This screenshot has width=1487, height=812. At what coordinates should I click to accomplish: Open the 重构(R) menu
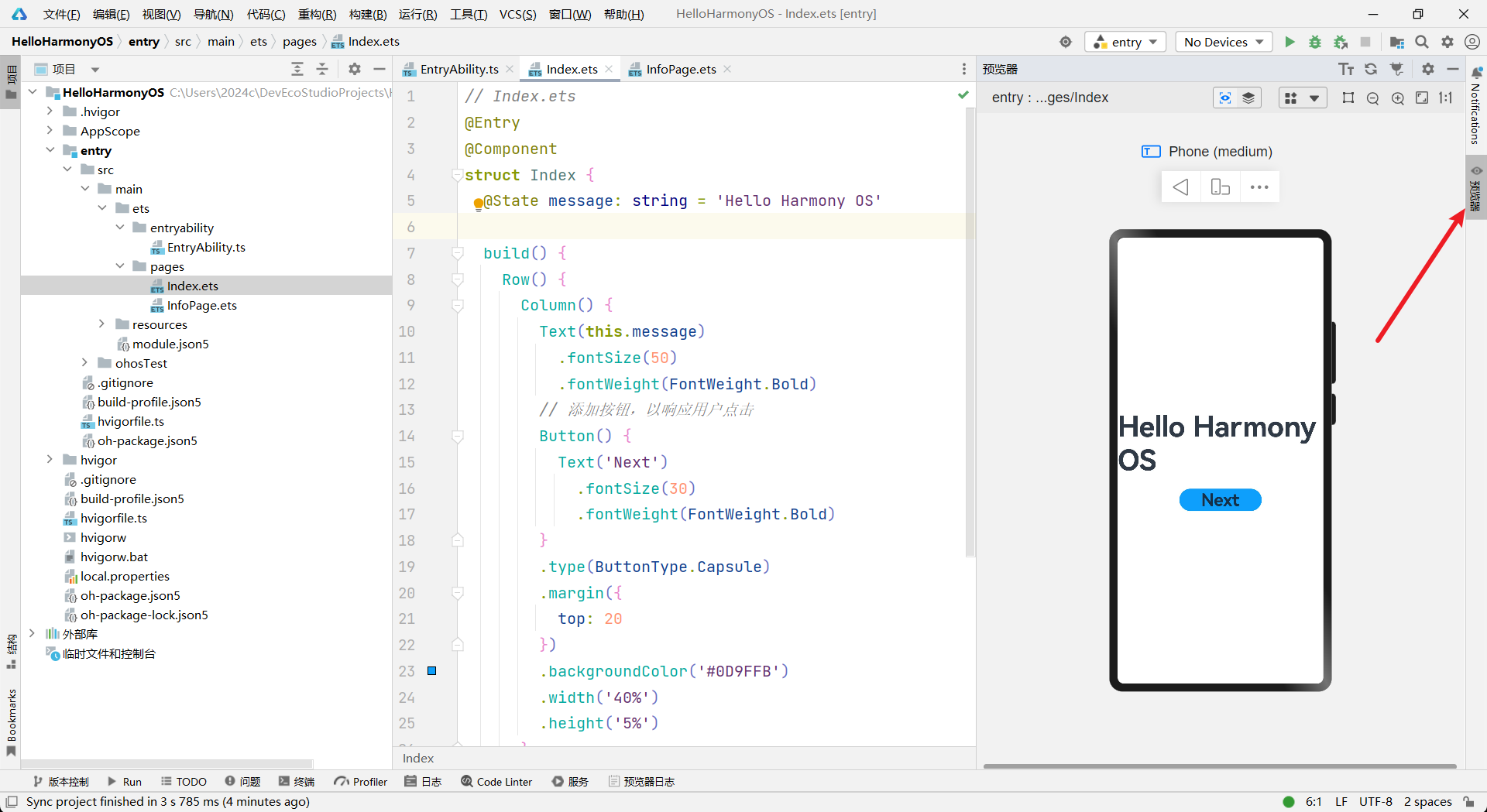[x=317, y=14]
